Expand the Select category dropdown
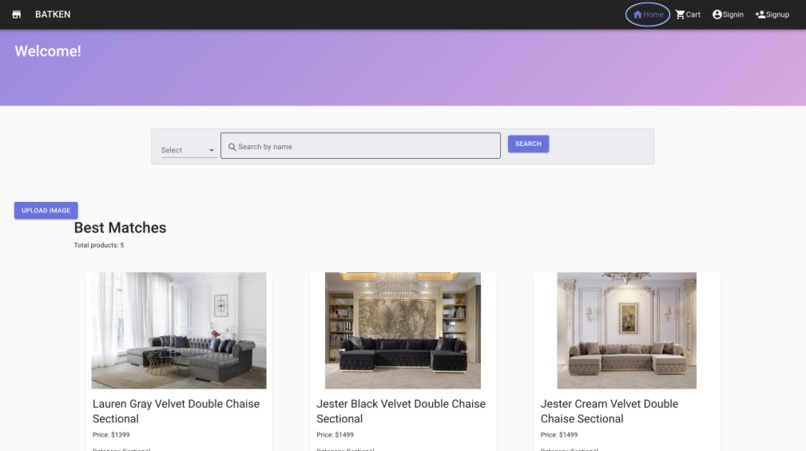This screenshot has height=451, width=806. point(188,150)
